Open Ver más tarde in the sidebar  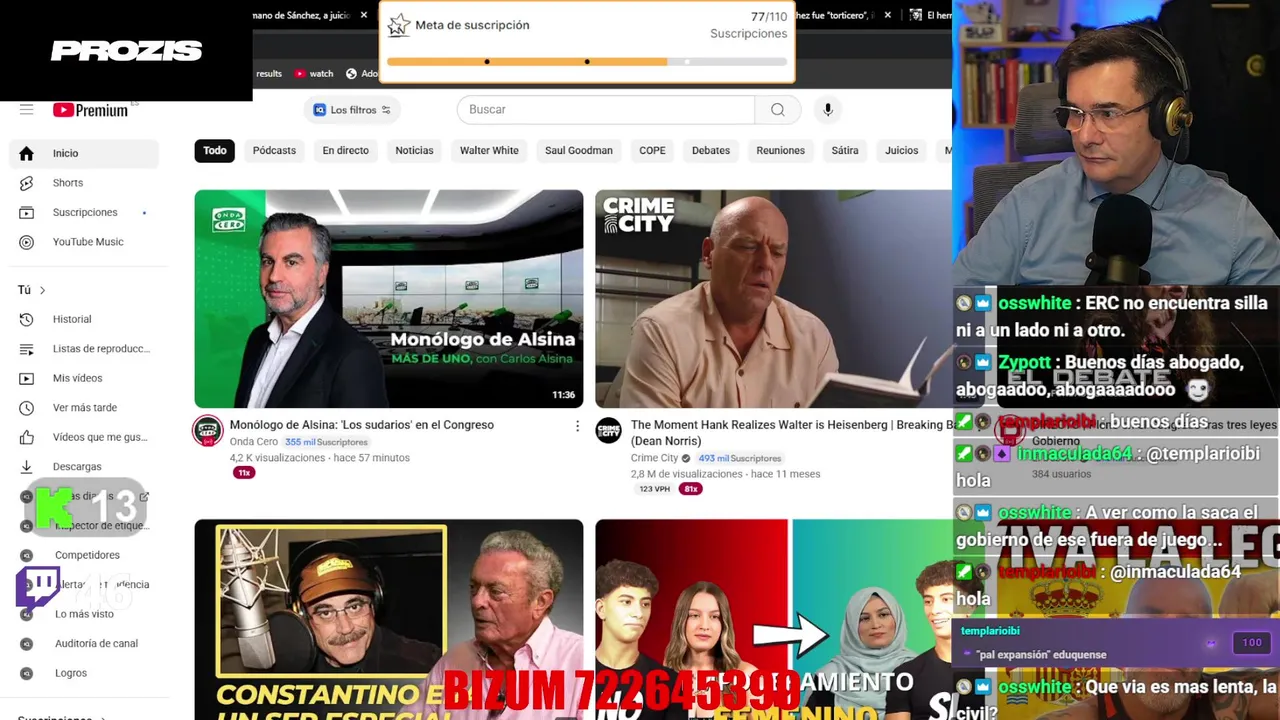pos(84,408)
